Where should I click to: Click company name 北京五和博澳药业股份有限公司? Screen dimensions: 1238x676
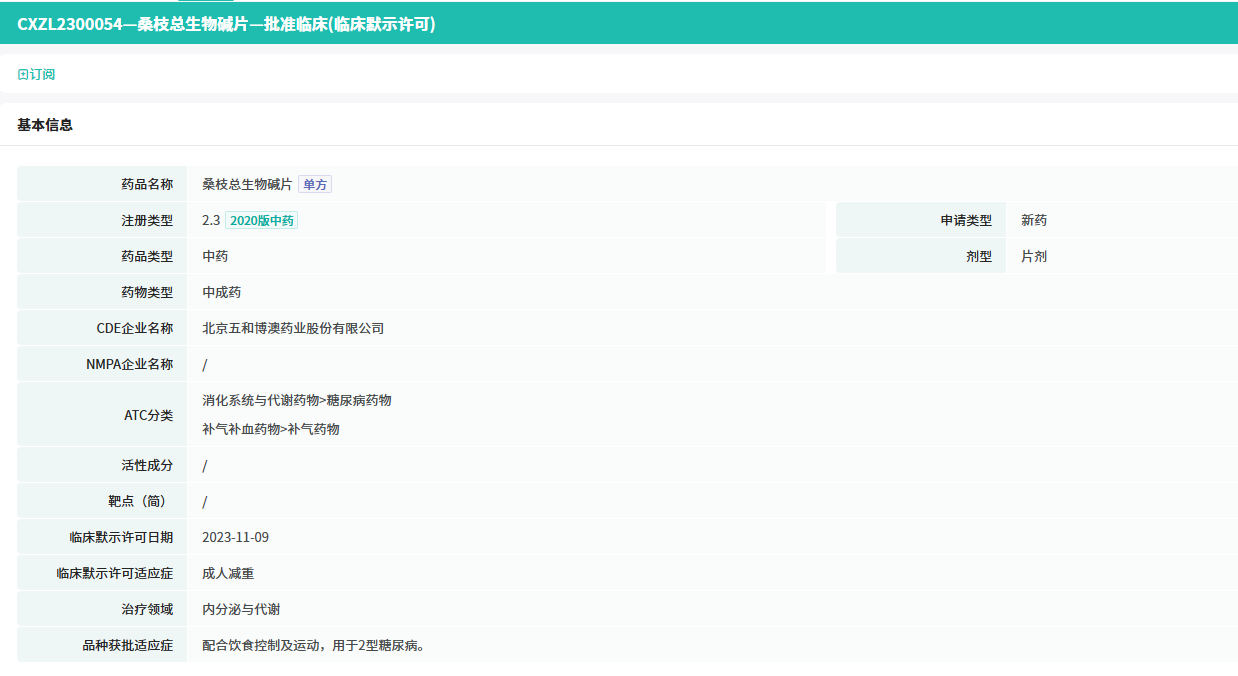tap(293, 328)
